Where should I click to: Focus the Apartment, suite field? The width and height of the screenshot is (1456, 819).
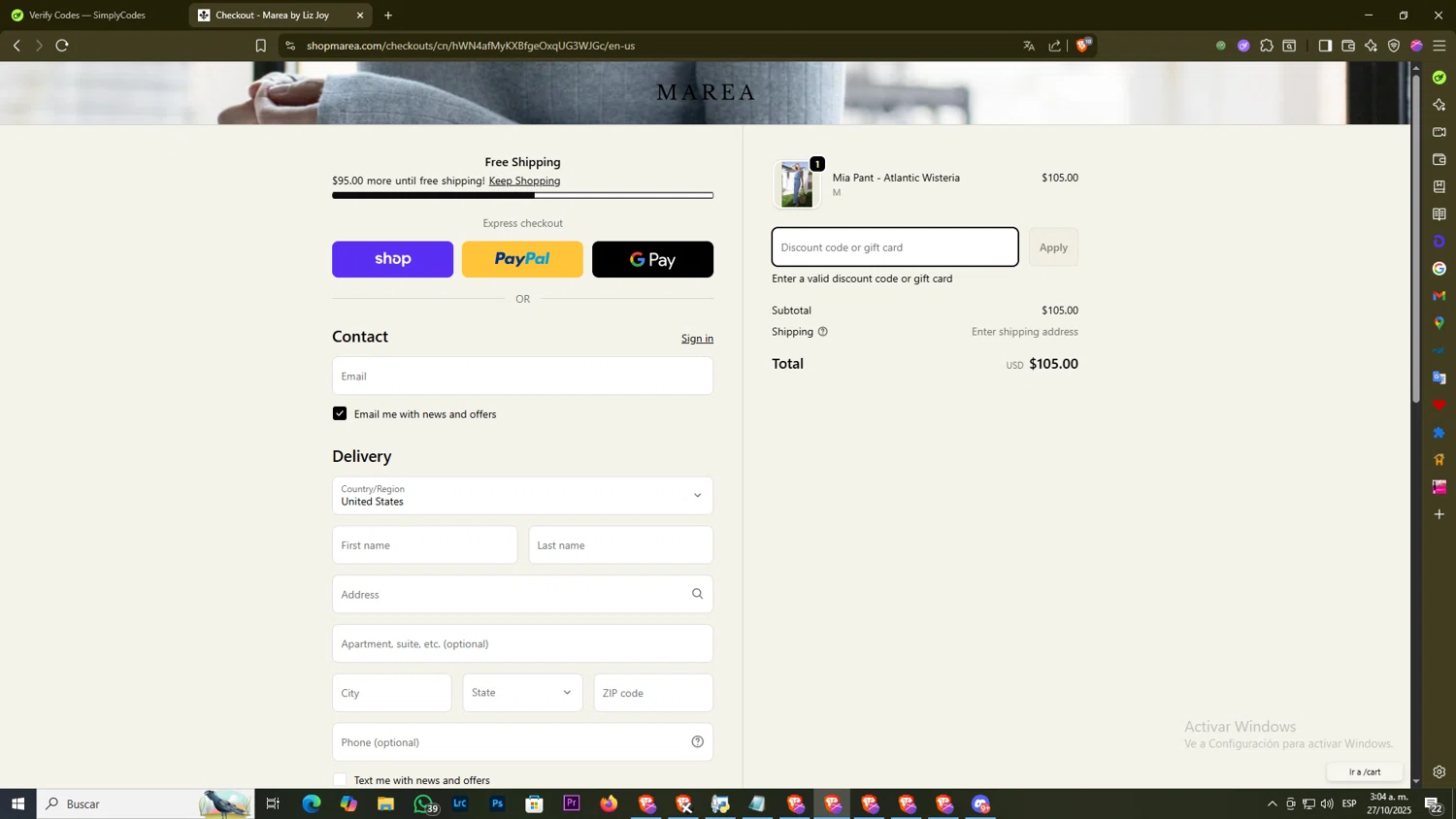[522, 643]
